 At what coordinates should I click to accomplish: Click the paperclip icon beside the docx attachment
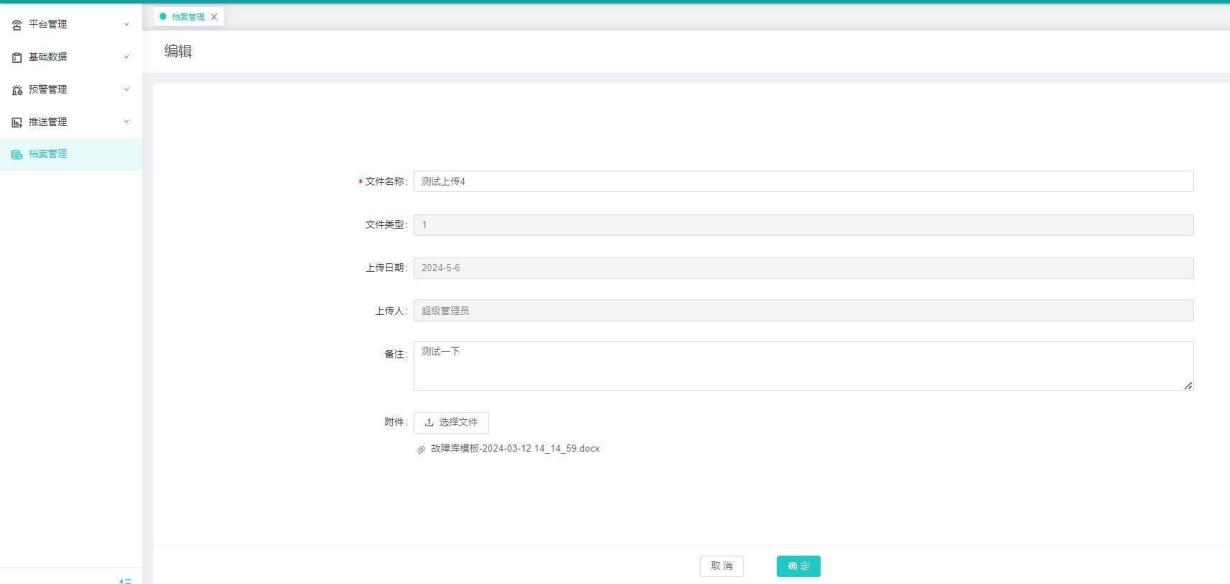(x=422, y=449)
